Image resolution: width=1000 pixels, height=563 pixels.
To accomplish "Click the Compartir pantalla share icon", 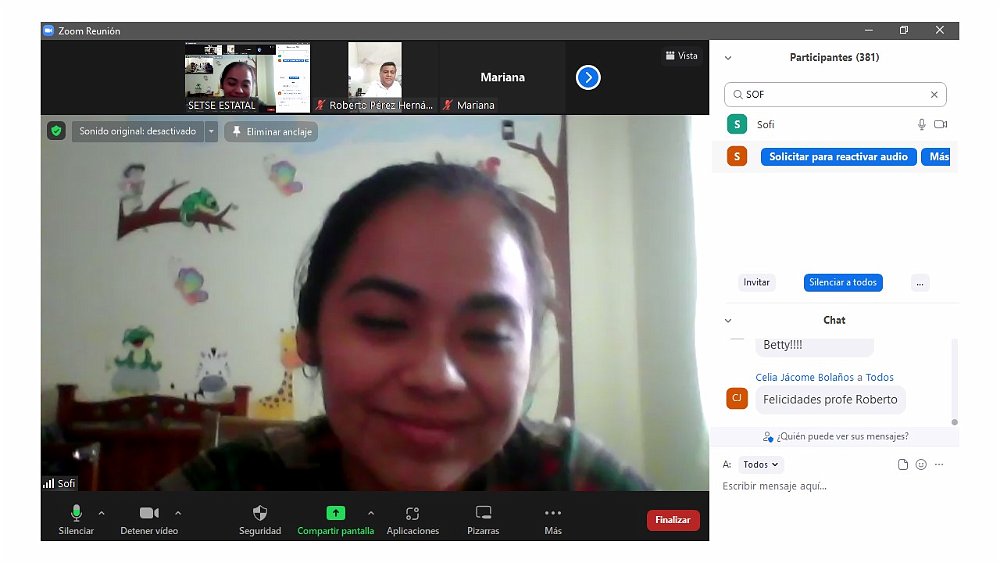I will pyautogui.click(x=335, y=513).
